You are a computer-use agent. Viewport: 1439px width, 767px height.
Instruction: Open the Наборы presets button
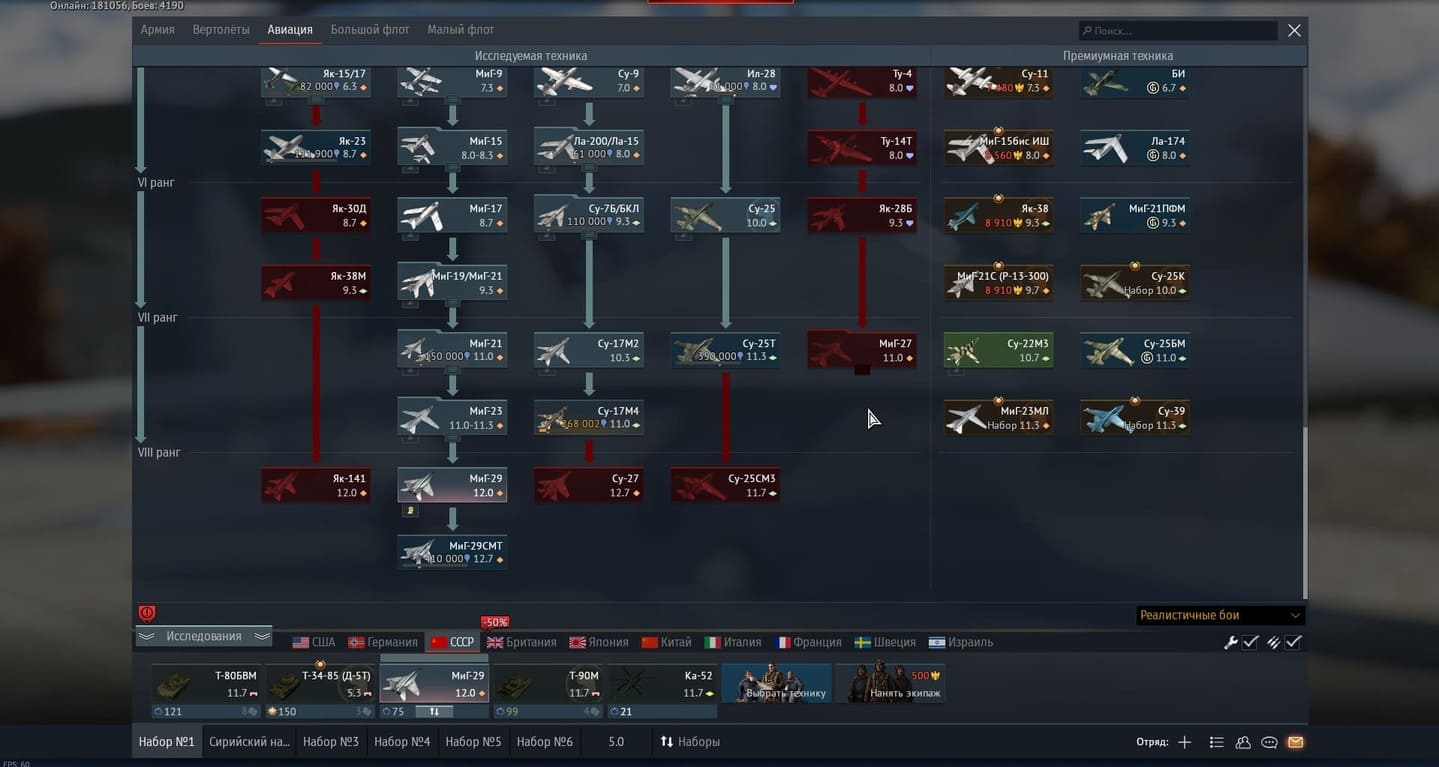click(690, 742)
